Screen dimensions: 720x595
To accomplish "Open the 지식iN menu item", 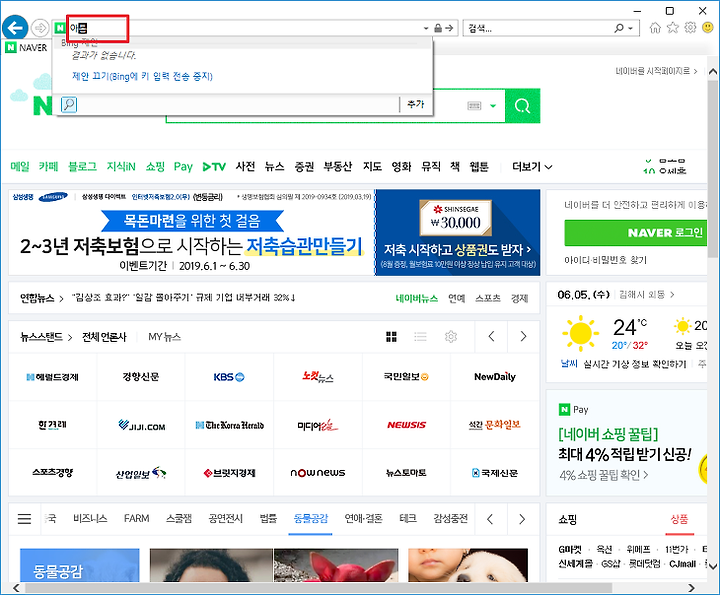I will (121, 166).
